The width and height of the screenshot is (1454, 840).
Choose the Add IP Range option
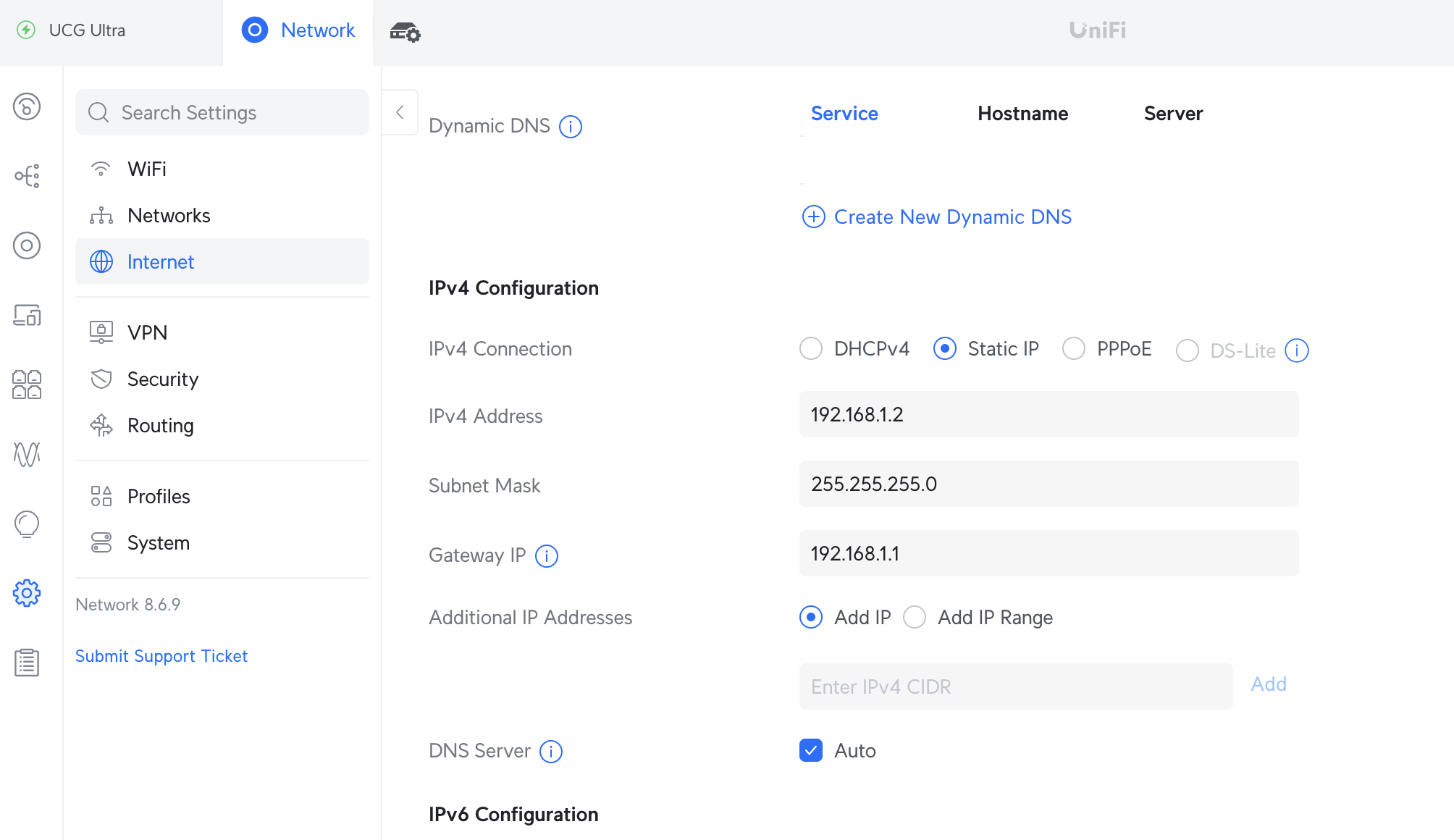915,618
